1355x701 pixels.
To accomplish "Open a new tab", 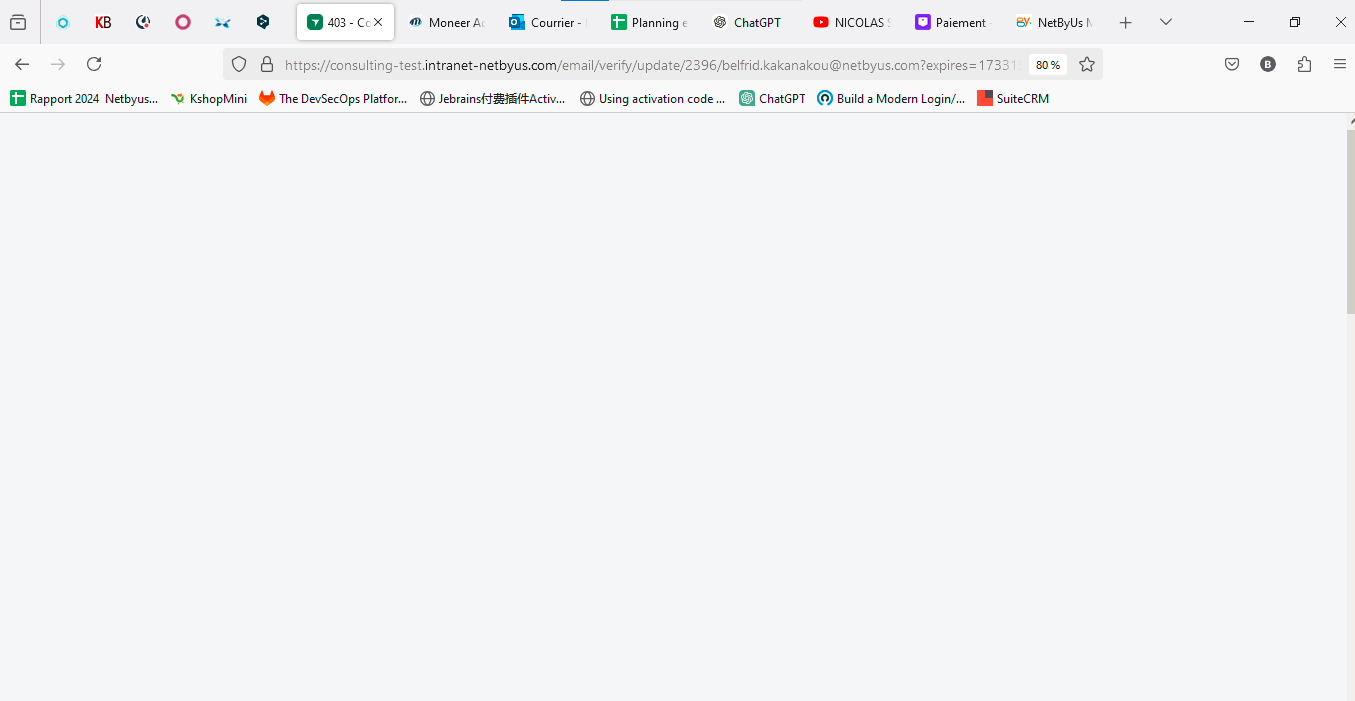I will point(1126,22).
